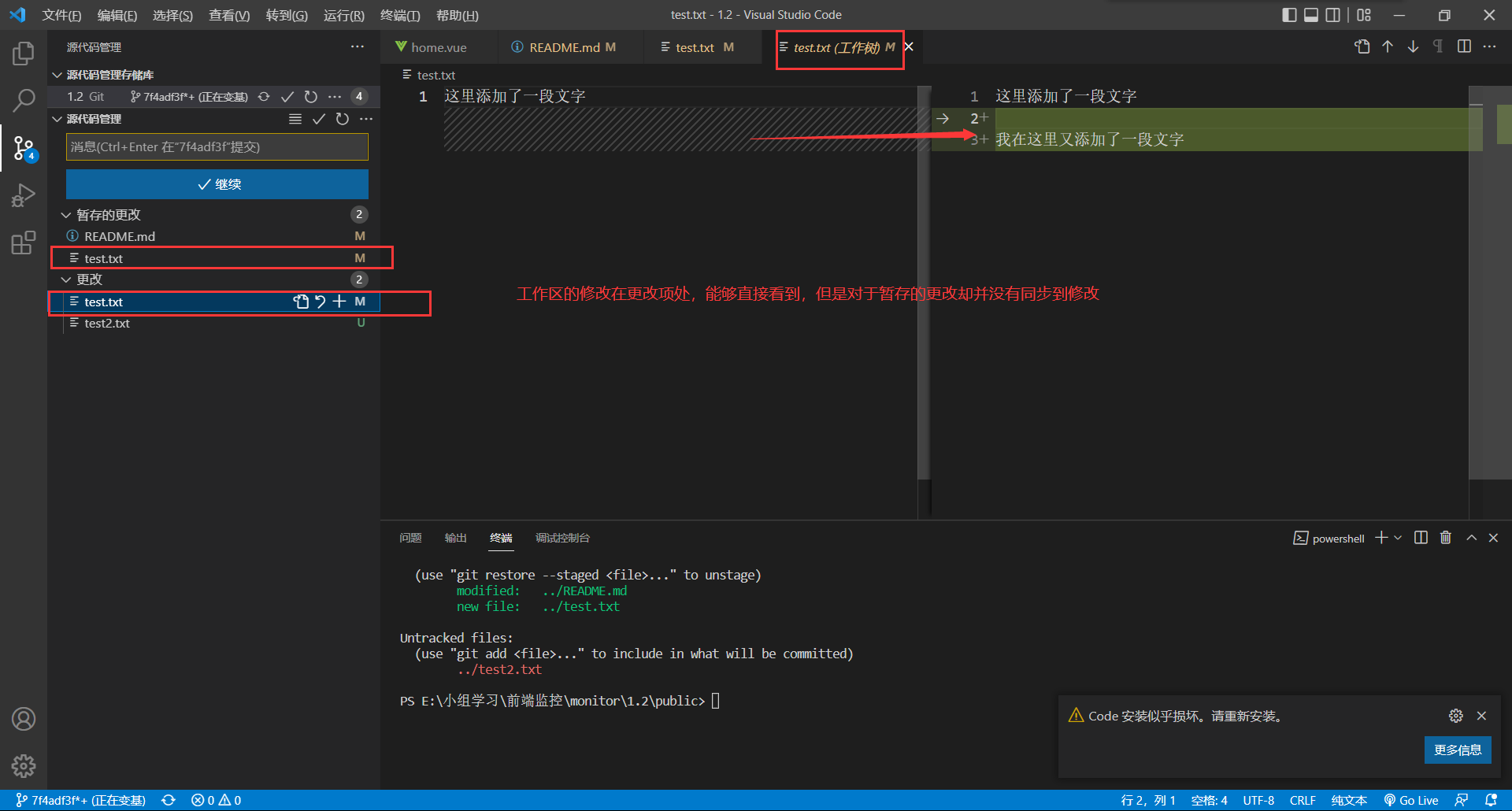Close the terminal panel

click(1493, 538)
